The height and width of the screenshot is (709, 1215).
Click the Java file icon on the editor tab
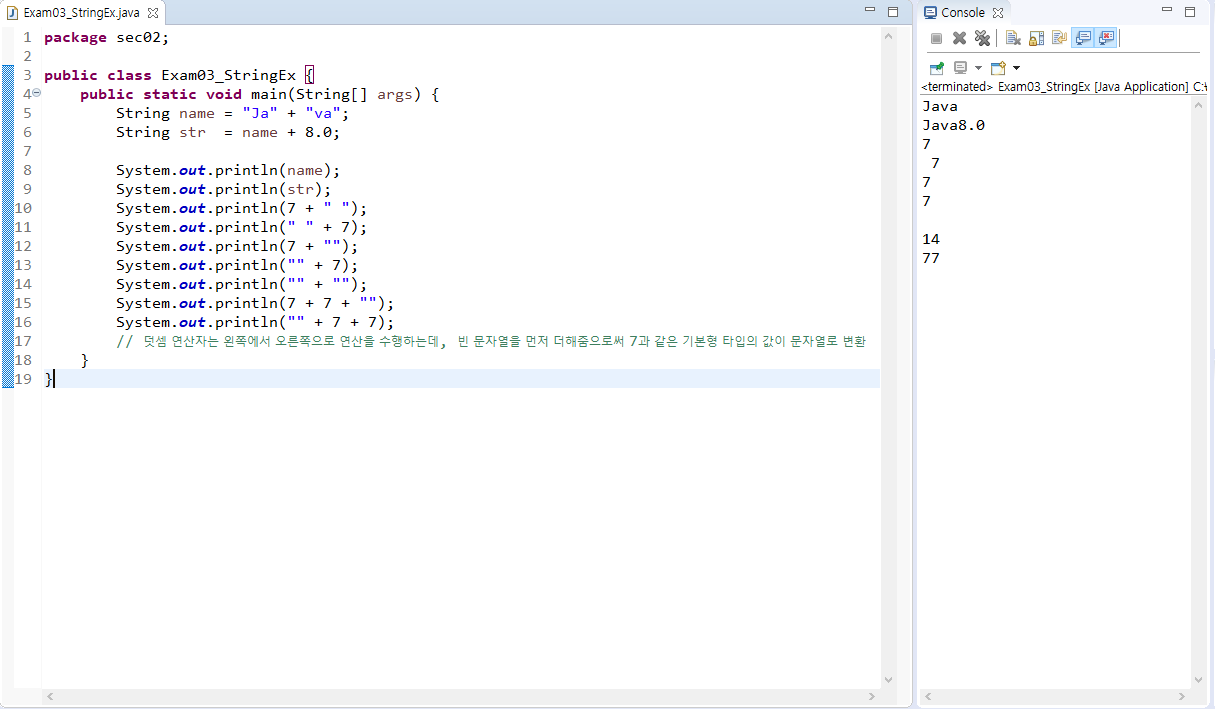(13, 13)
